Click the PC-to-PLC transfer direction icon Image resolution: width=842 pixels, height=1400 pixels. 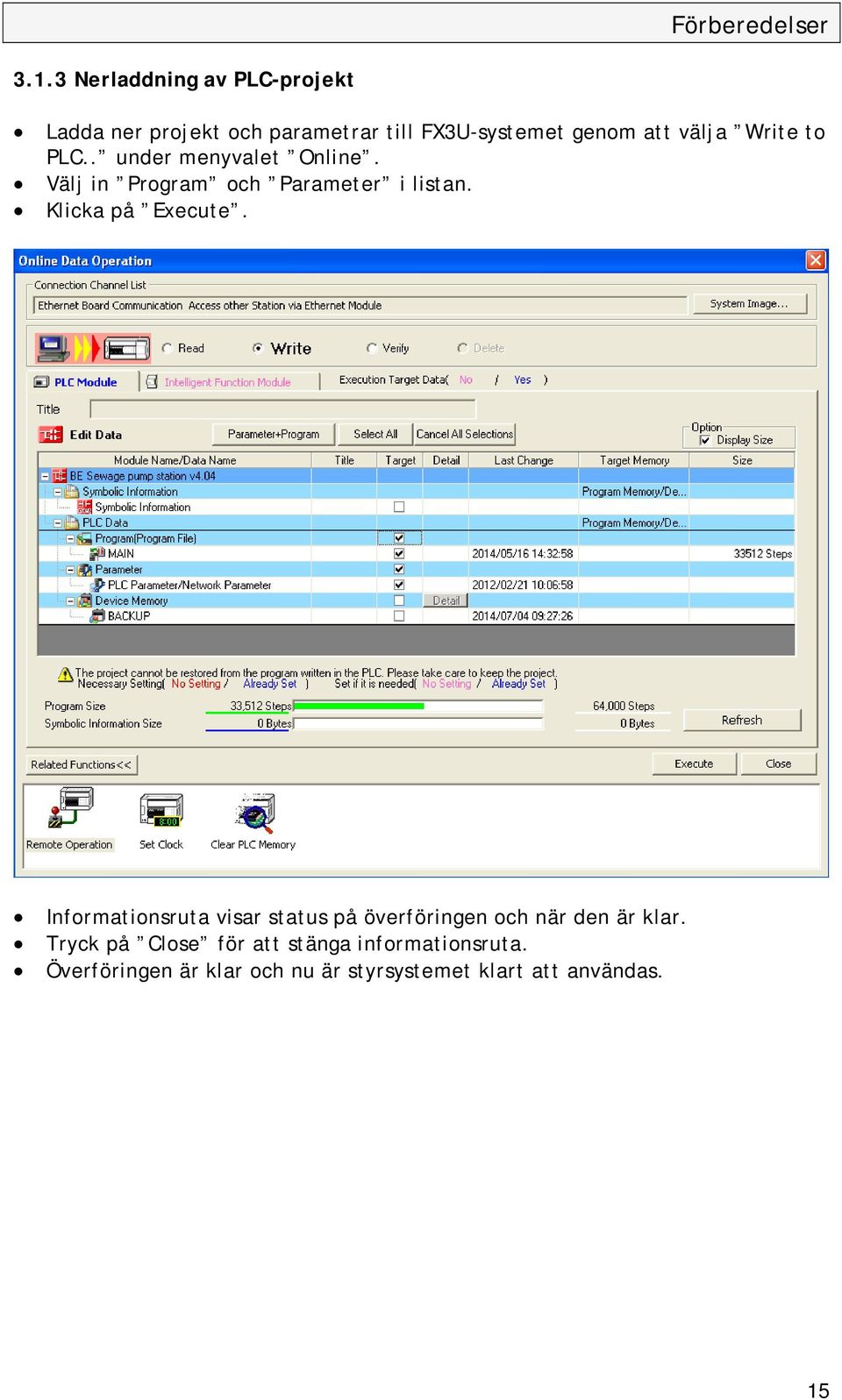92,348
